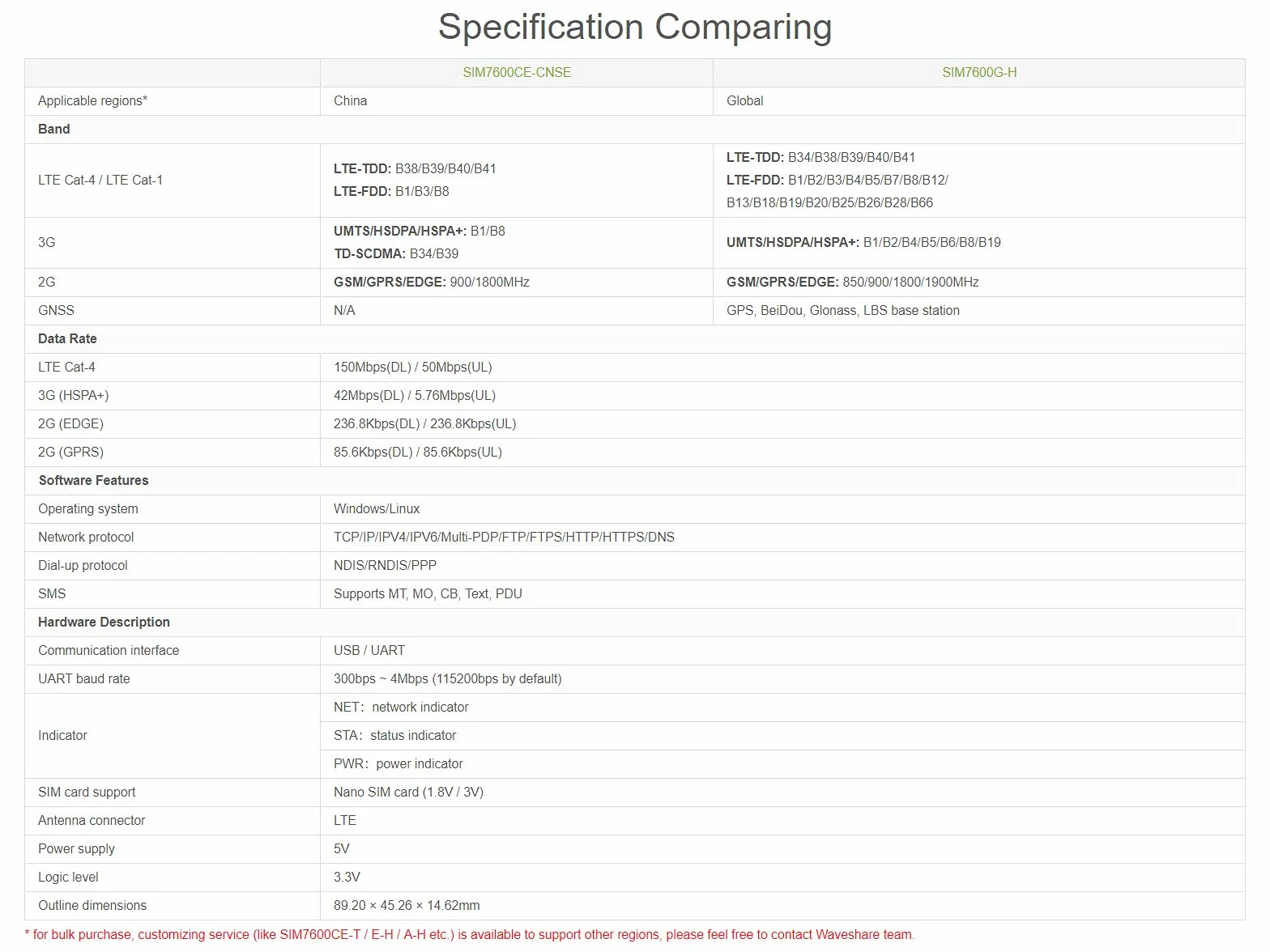1270x952 pixels.
Task: Click the red bulk purchase footnote
Action: tap(470, 934)
